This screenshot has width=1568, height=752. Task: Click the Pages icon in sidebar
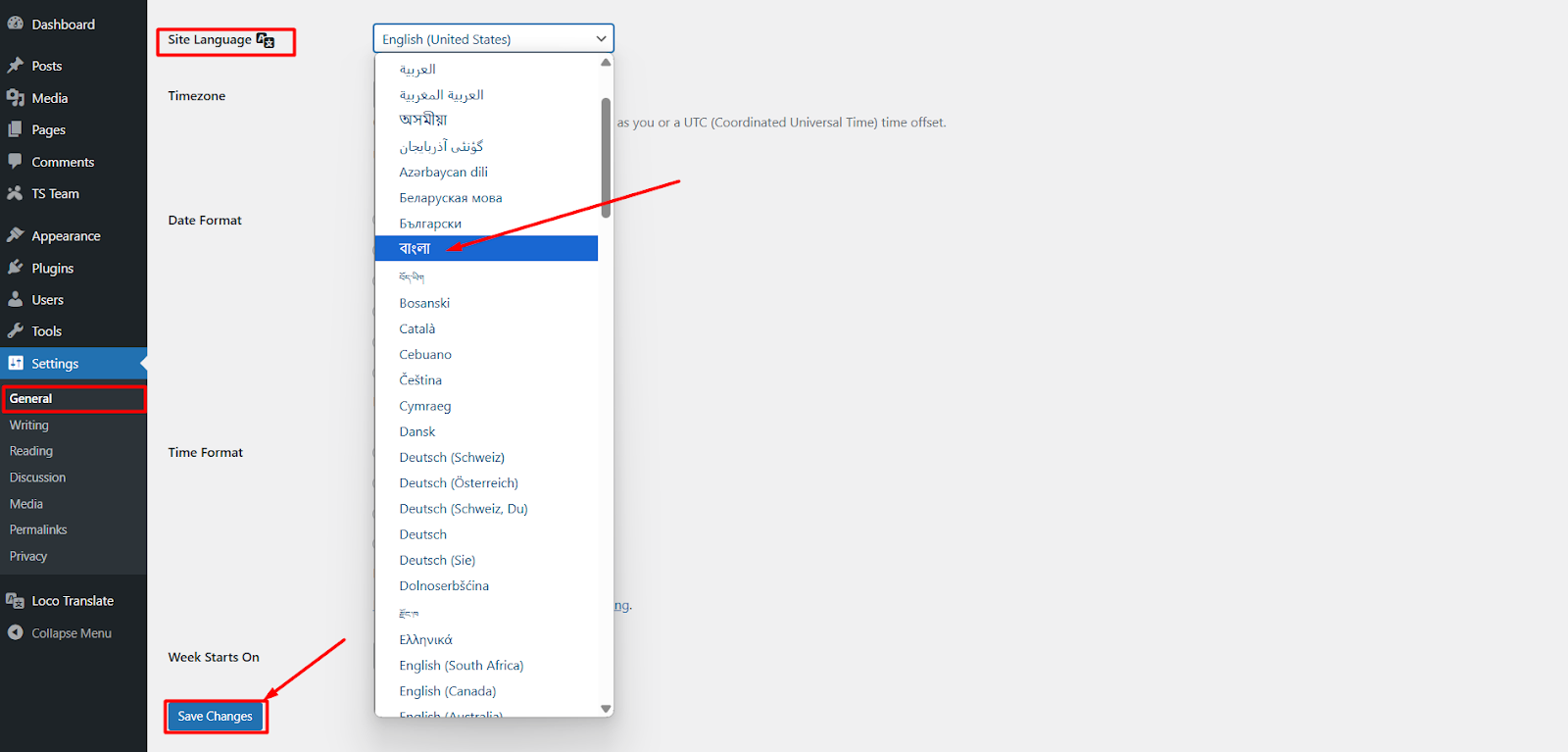click(16, 129)
